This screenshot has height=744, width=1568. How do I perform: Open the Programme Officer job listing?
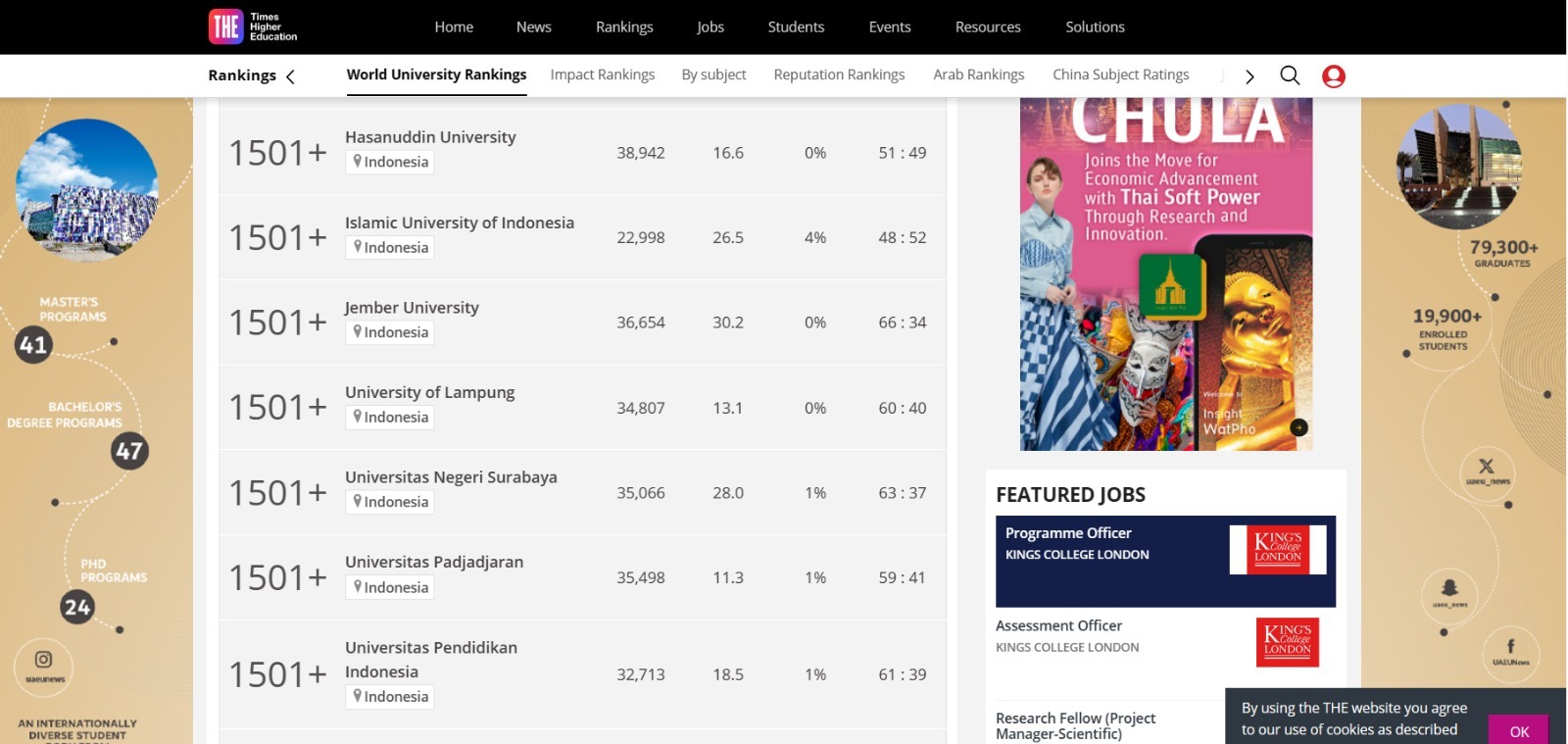1068,533
